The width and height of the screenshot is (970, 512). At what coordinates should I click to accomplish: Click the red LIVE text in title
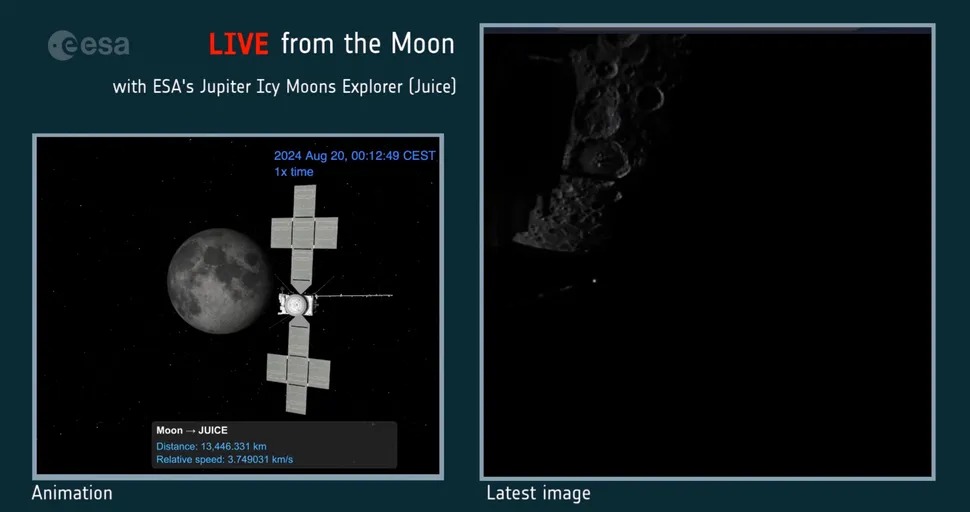click(238, 44)
